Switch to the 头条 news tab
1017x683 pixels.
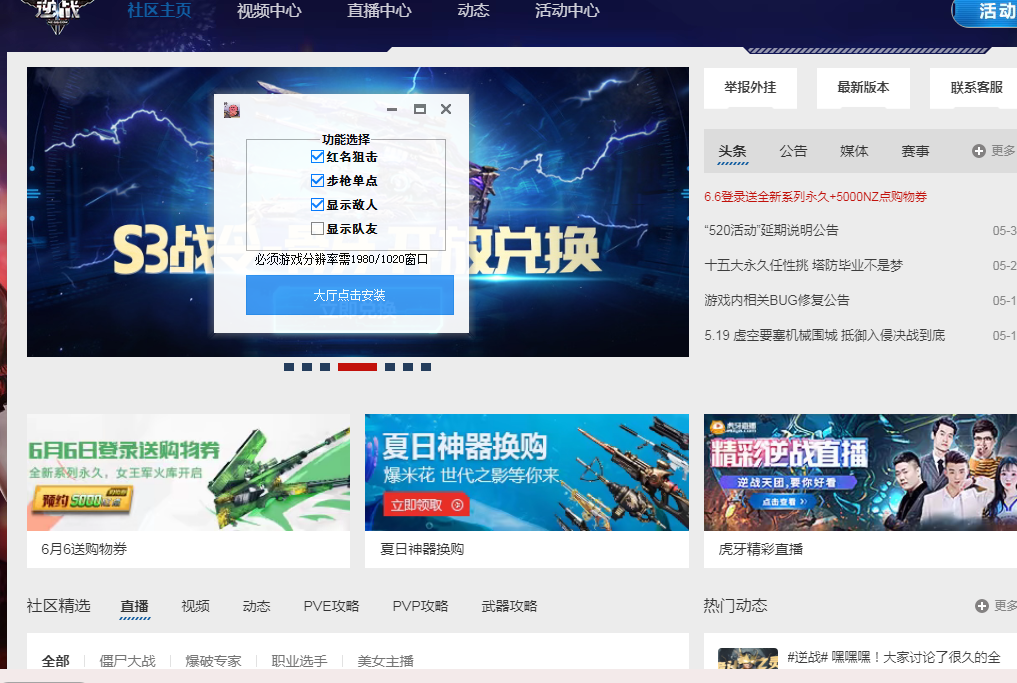732,151
